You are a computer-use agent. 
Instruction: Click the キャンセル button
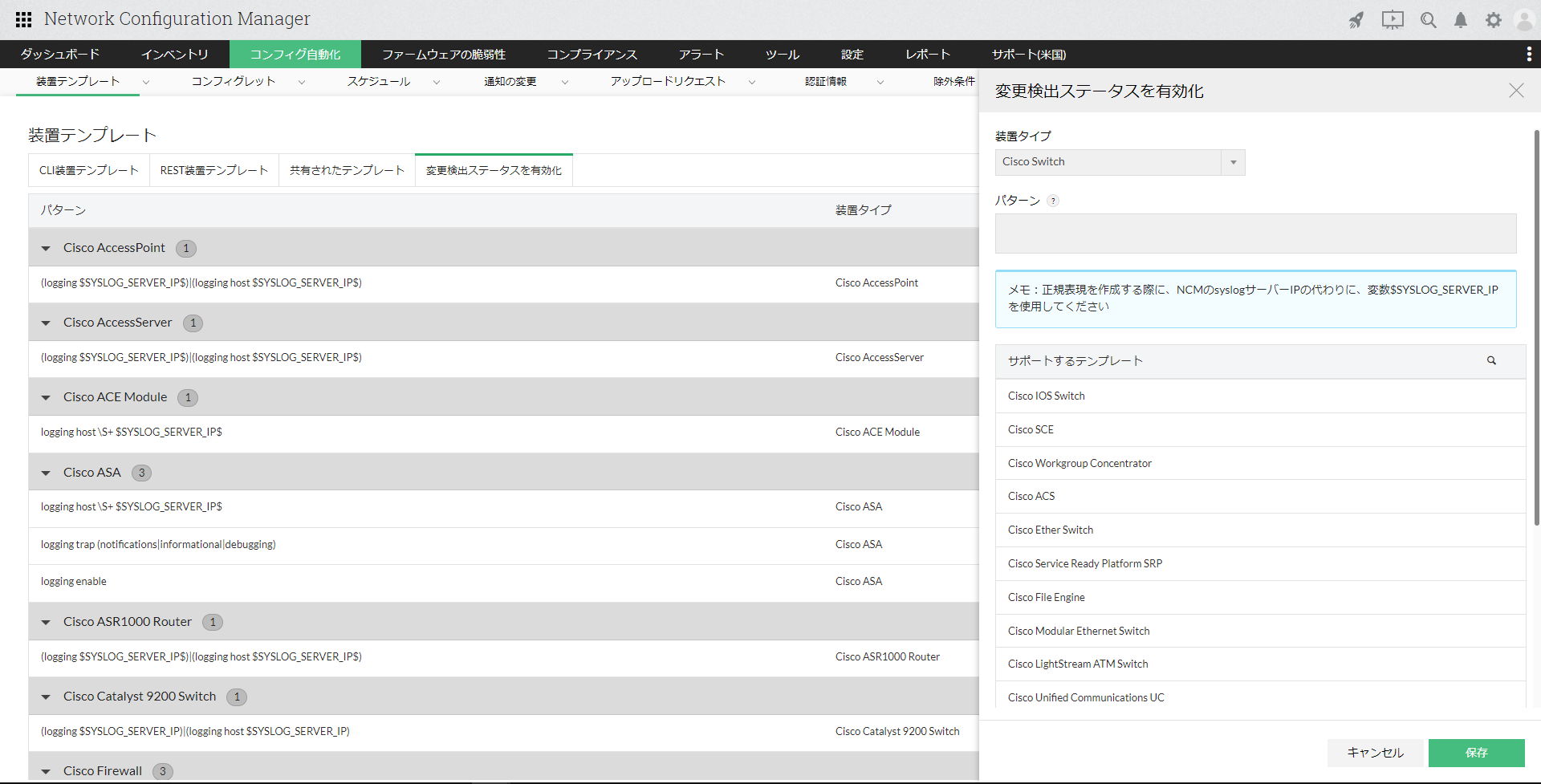click(x=1375, y=753)
